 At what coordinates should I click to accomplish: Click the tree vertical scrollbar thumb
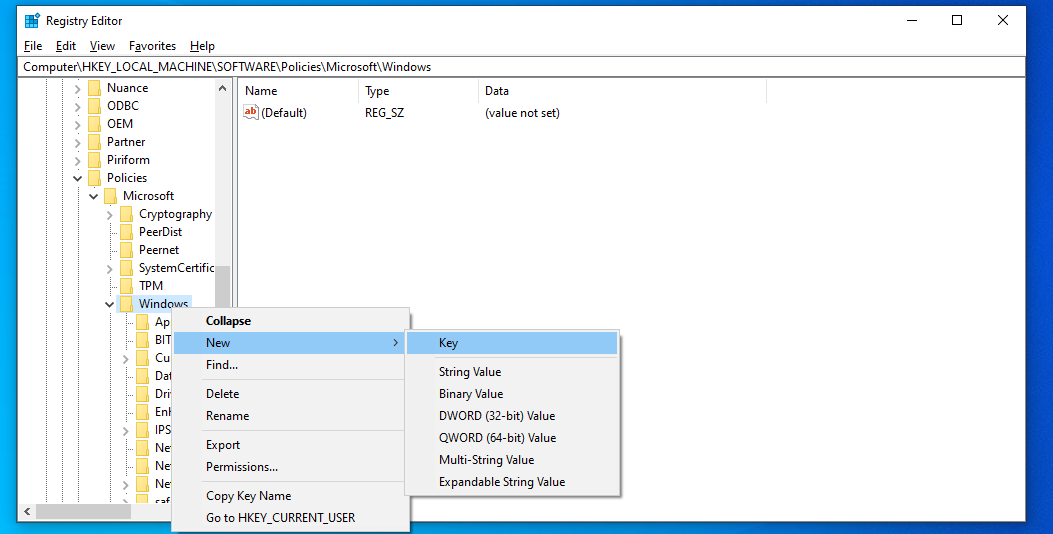tap(222, 289)
